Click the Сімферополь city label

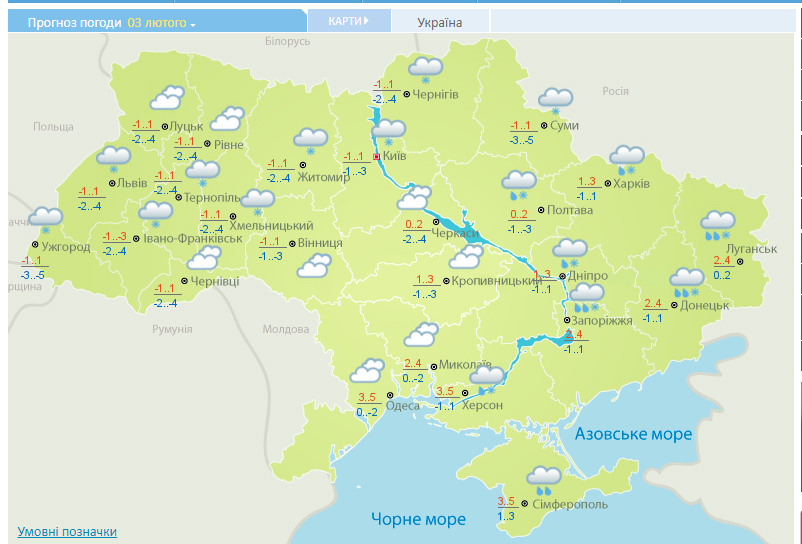point(570,505)
